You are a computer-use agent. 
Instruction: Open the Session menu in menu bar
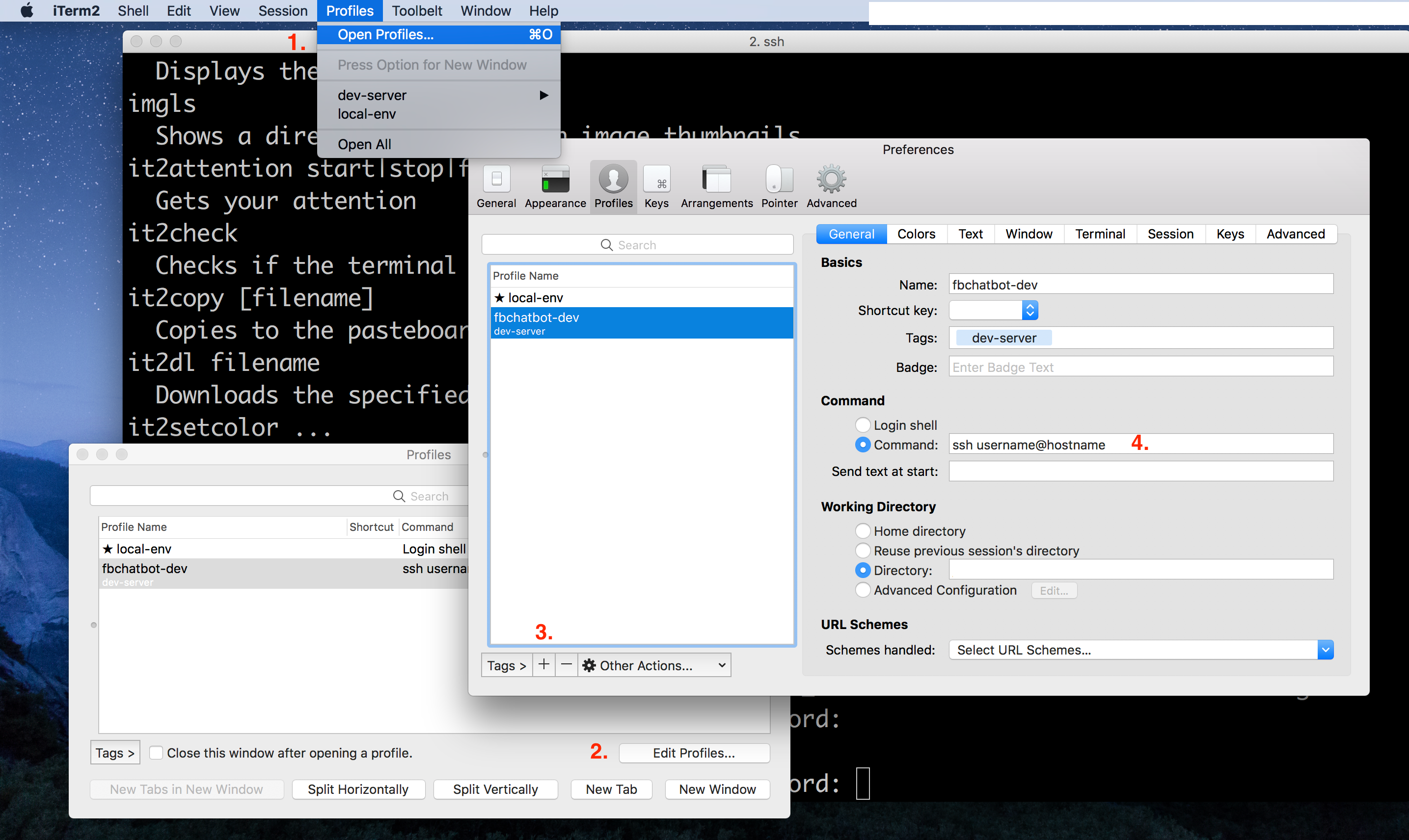click(x=283, y=11)
